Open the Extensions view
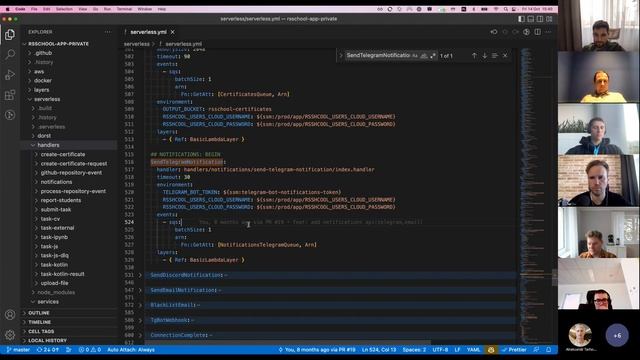Image resolution: width=640 pixels, height=360 pixels. 10,95
